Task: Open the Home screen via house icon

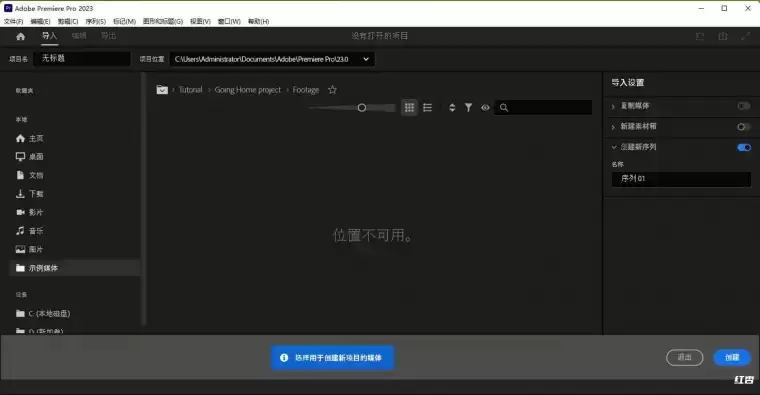Action: pyautogui.click(x=20, y=36)
